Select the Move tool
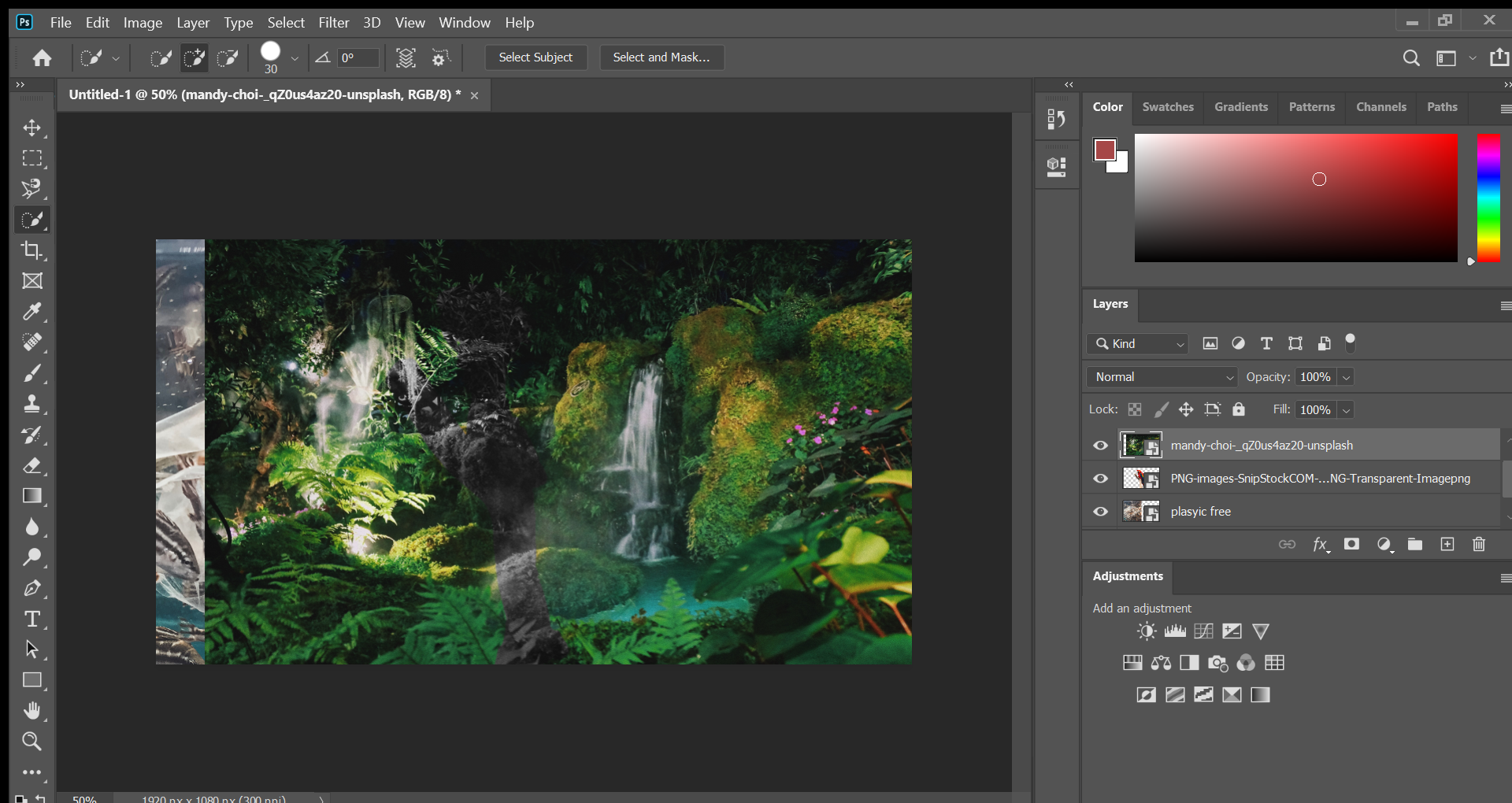Image resolution: width=1512 pixels, height=803 pixels. pyautogui.click(x=31, y=128)
